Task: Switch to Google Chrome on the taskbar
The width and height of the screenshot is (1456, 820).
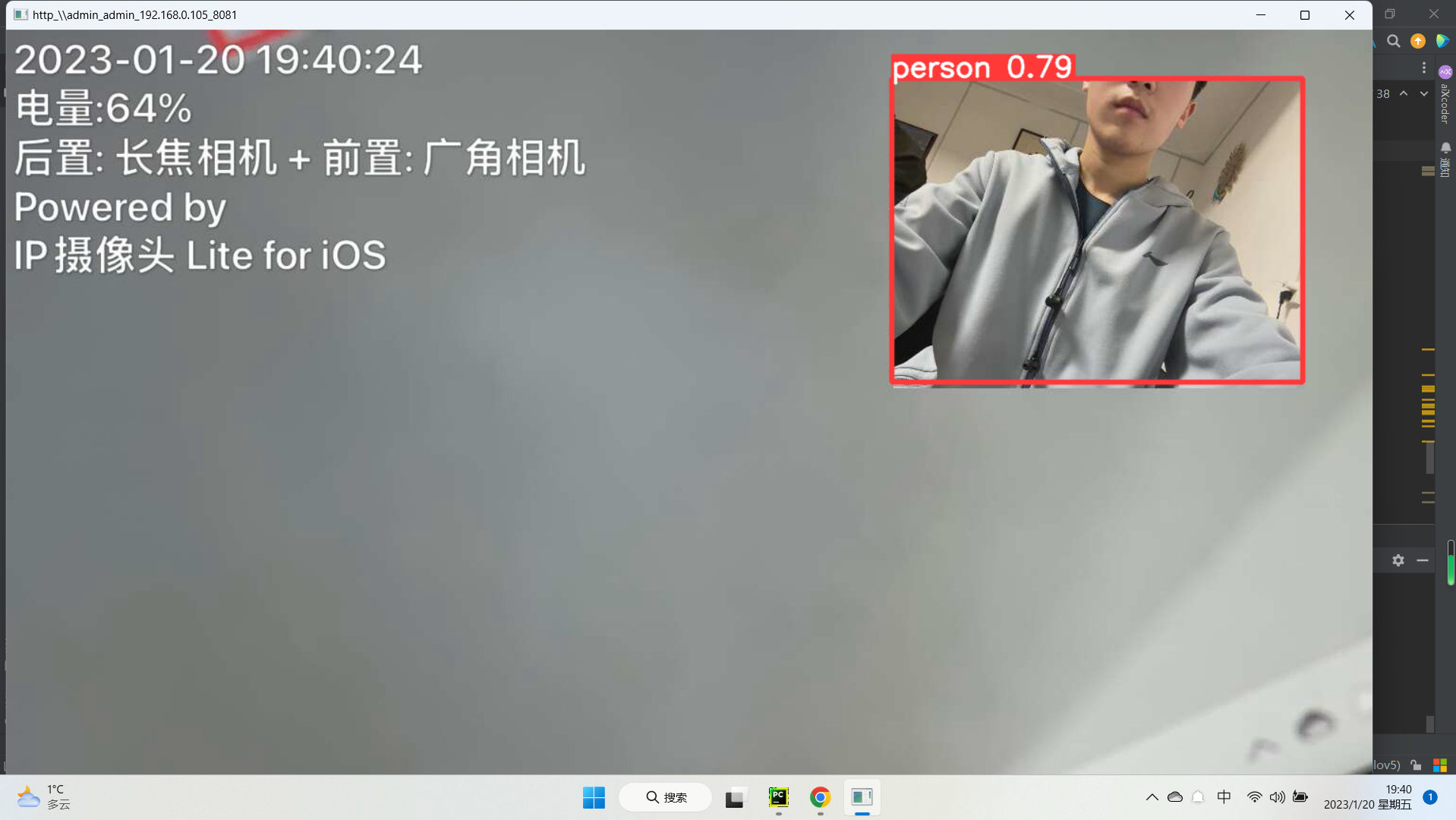Action: click(820, 797)
